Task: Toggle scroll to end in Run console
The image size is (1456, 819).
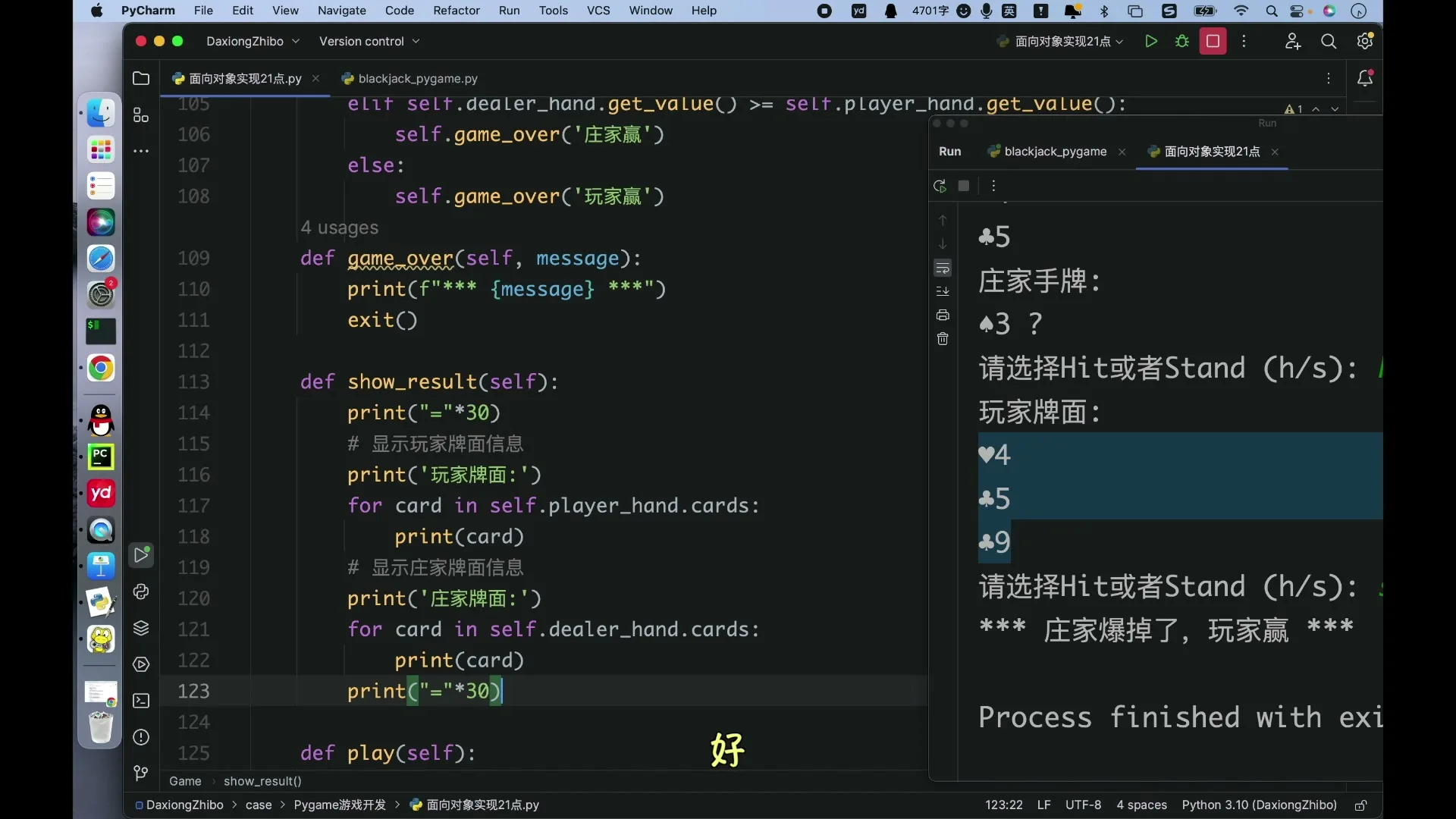Action: point(943,291)
